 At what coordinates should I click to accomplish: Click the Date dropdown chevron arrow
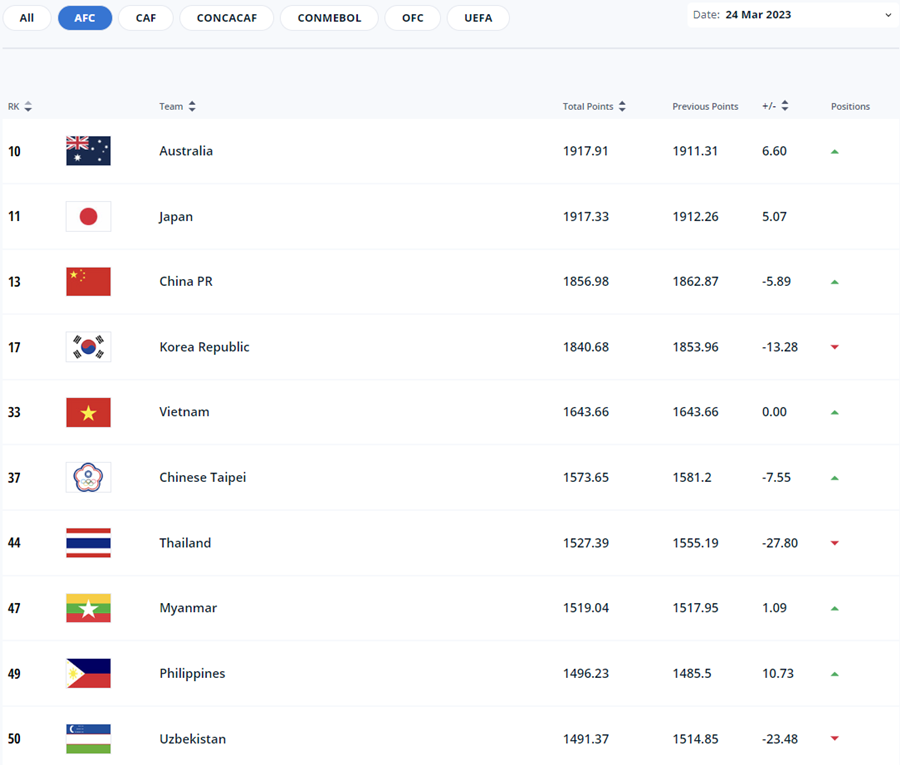click(888, 15)
